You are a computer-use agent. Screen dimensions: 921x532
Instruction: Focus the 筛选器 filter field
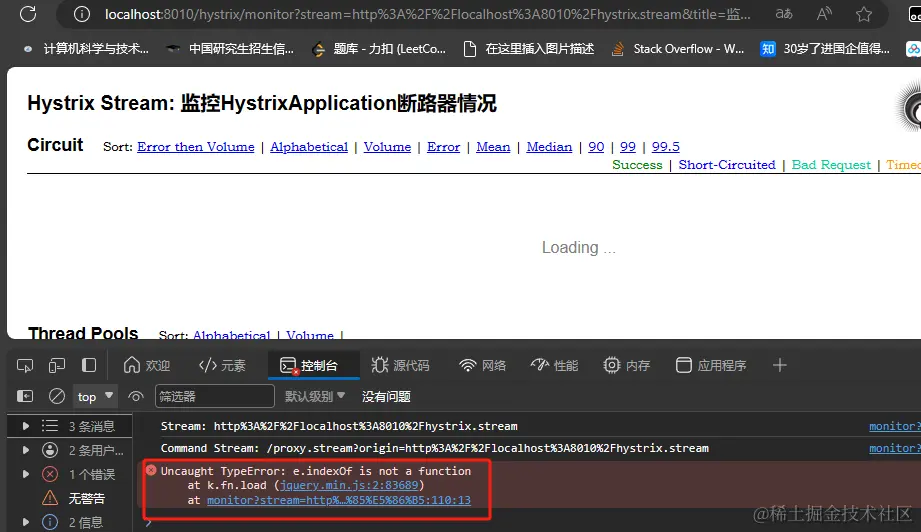(x=215, y=396)
